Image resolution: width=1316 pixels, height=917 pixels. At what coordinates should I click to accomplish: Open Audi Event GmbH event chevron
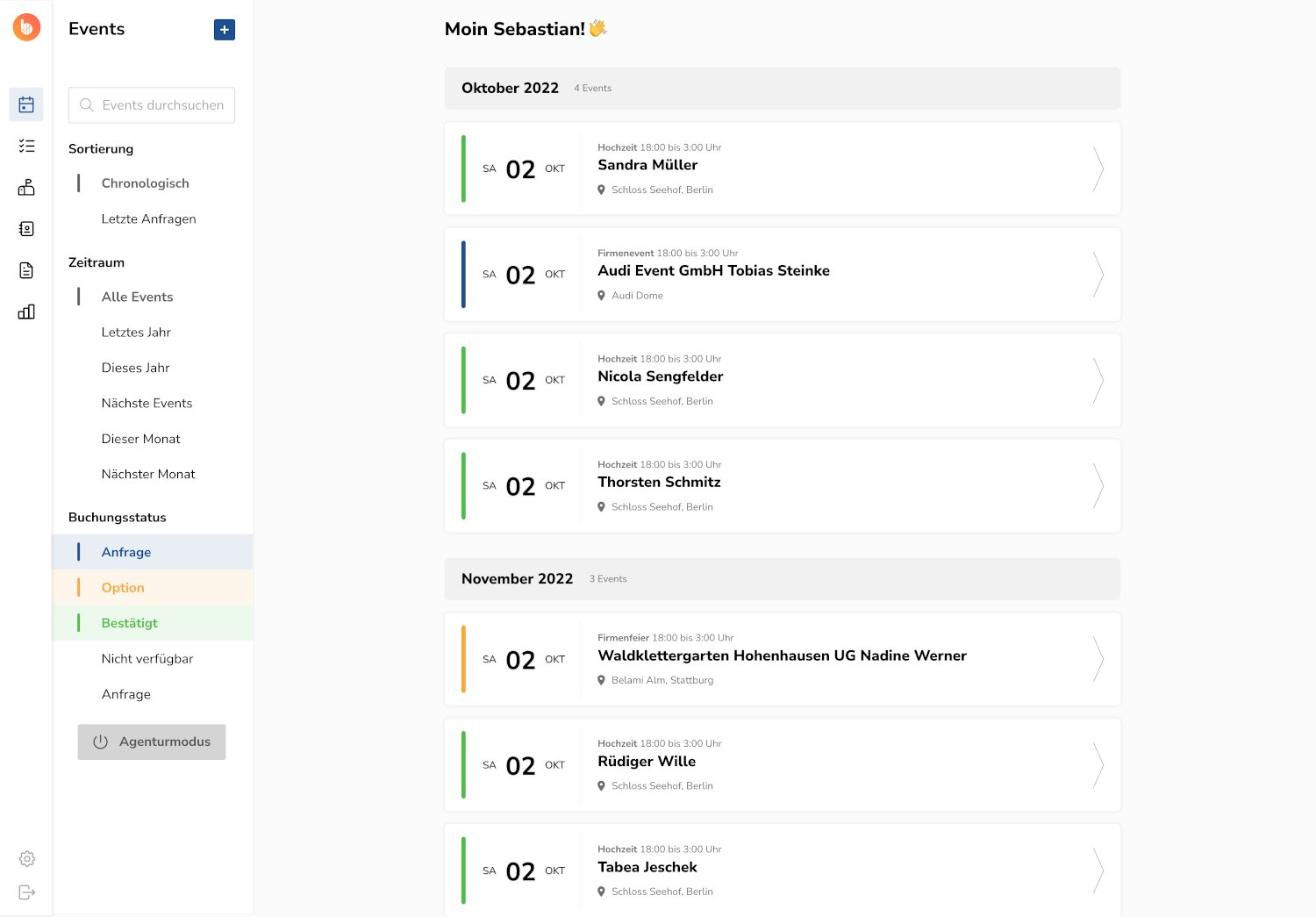coord(1098,275)
